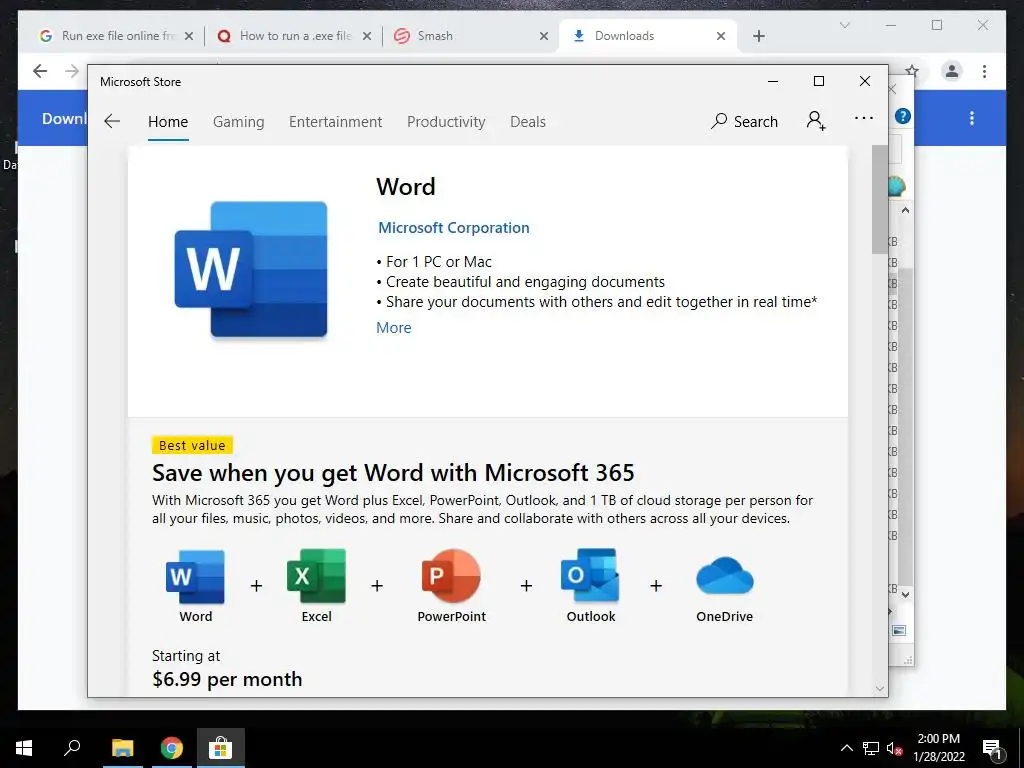The height and width of the screenshot is (768, 1024).
Task: Click the Chrome profile avatar icon
Action: pyautogui.click(x=952, y=71)
